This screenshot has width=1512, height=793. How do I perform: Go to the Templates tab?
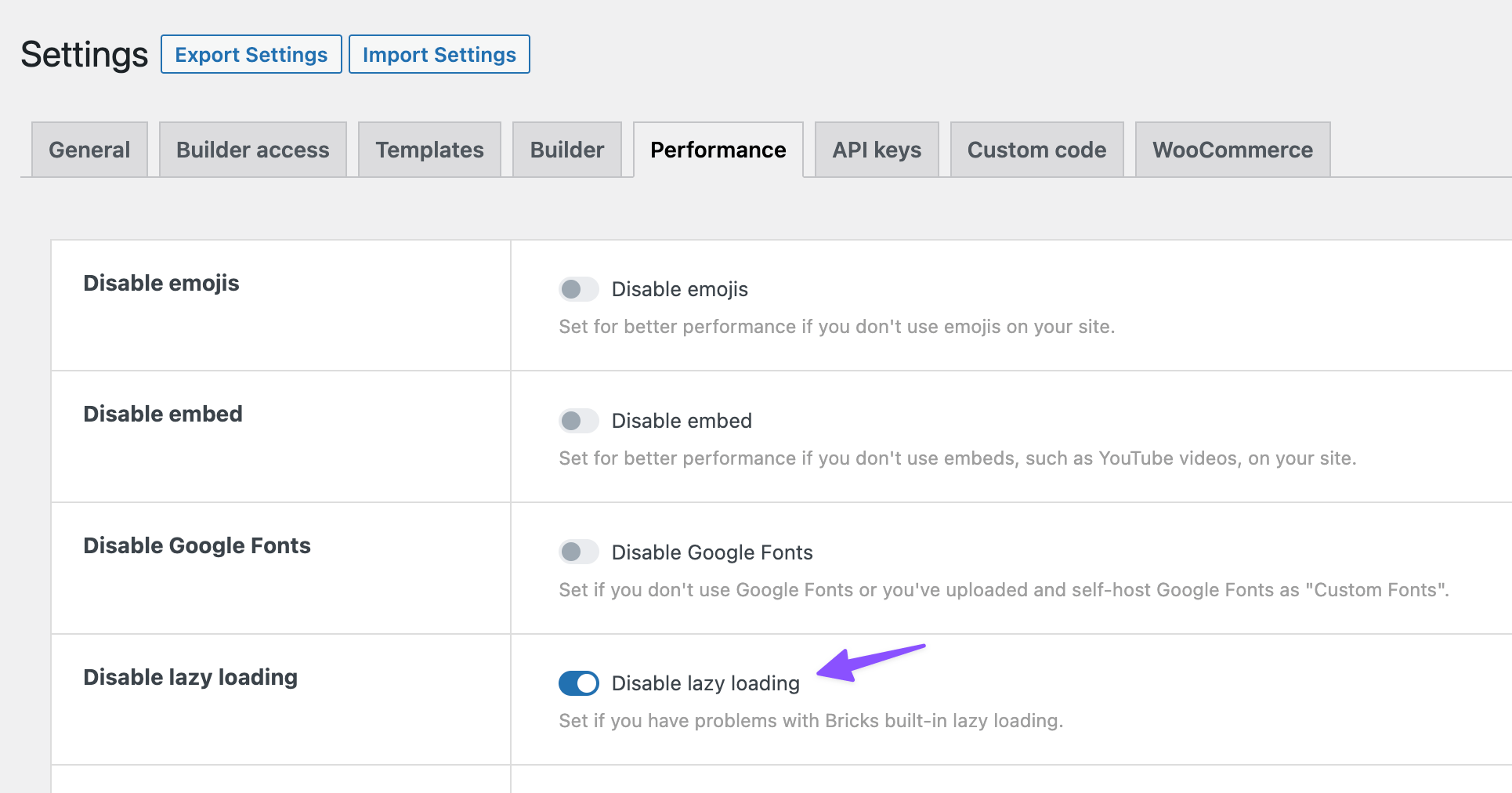429,150
